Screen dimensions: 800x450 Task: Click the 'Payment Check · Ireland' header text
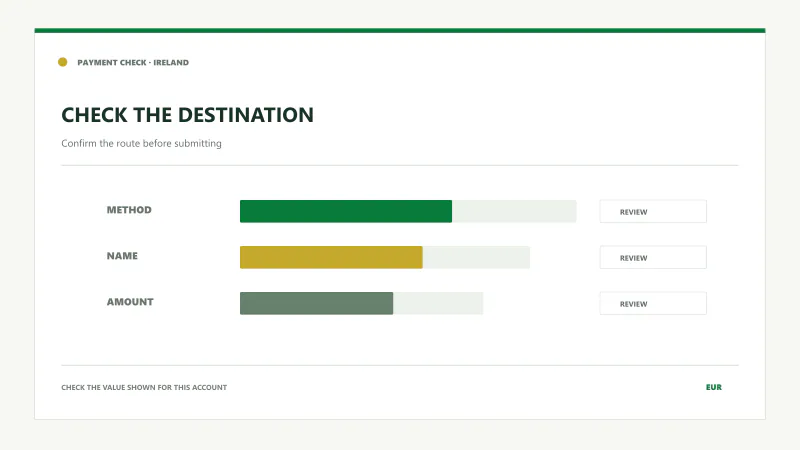click(x=133, y=62)
